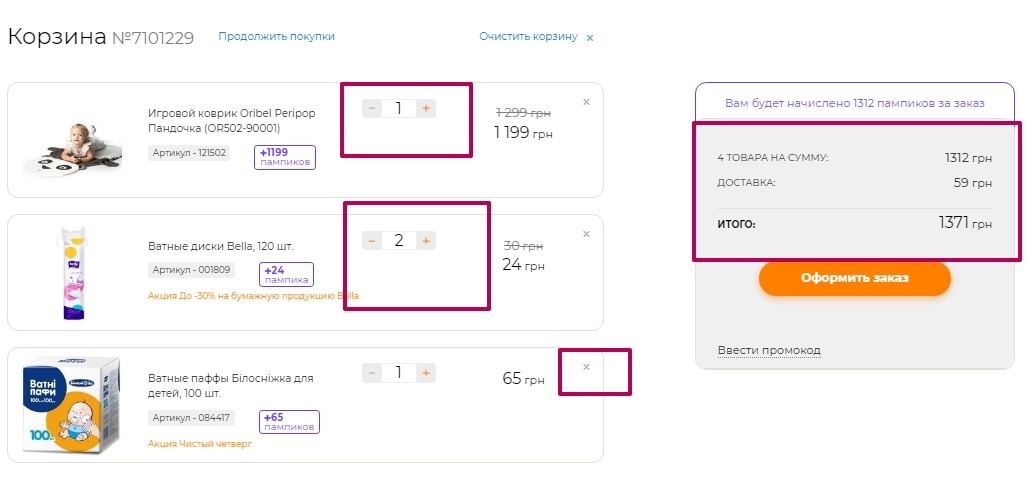The image size is (1033, 479).
Task: Open the Ввести промокод link
Action: [769, 350]
